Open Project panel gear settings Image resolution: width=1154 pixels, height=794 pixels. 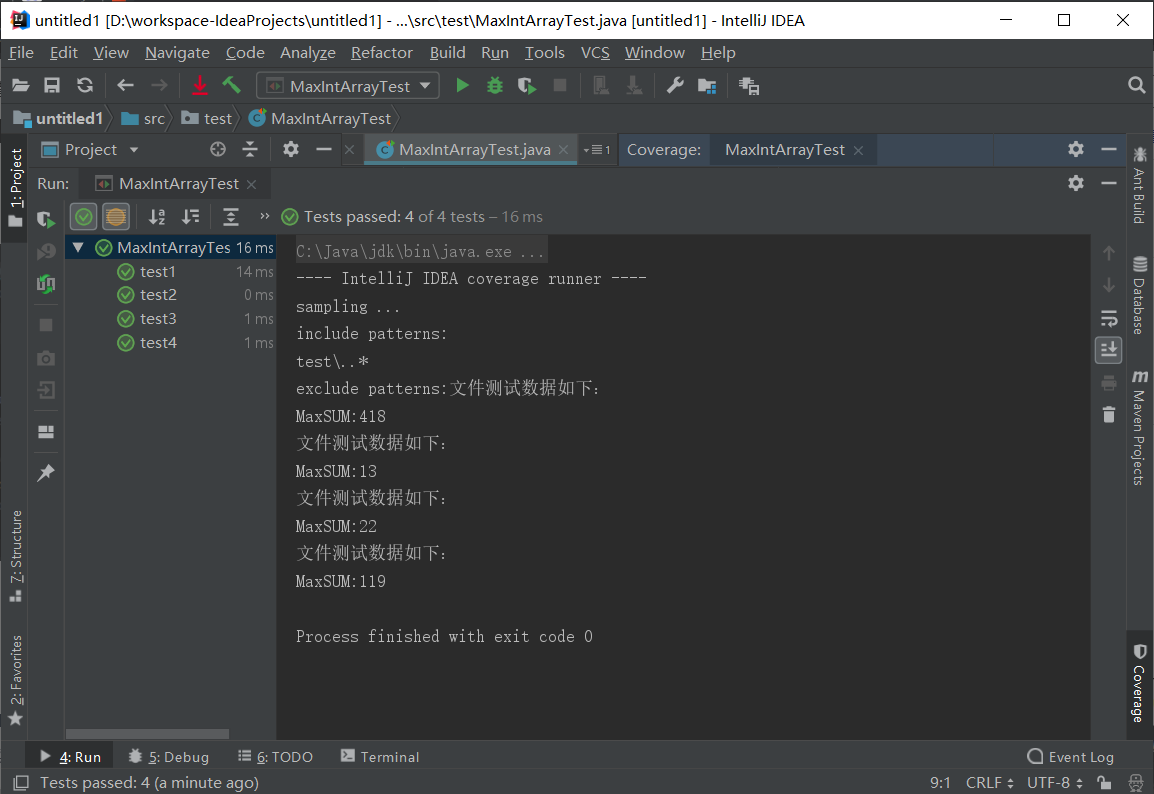click(291, 149)
